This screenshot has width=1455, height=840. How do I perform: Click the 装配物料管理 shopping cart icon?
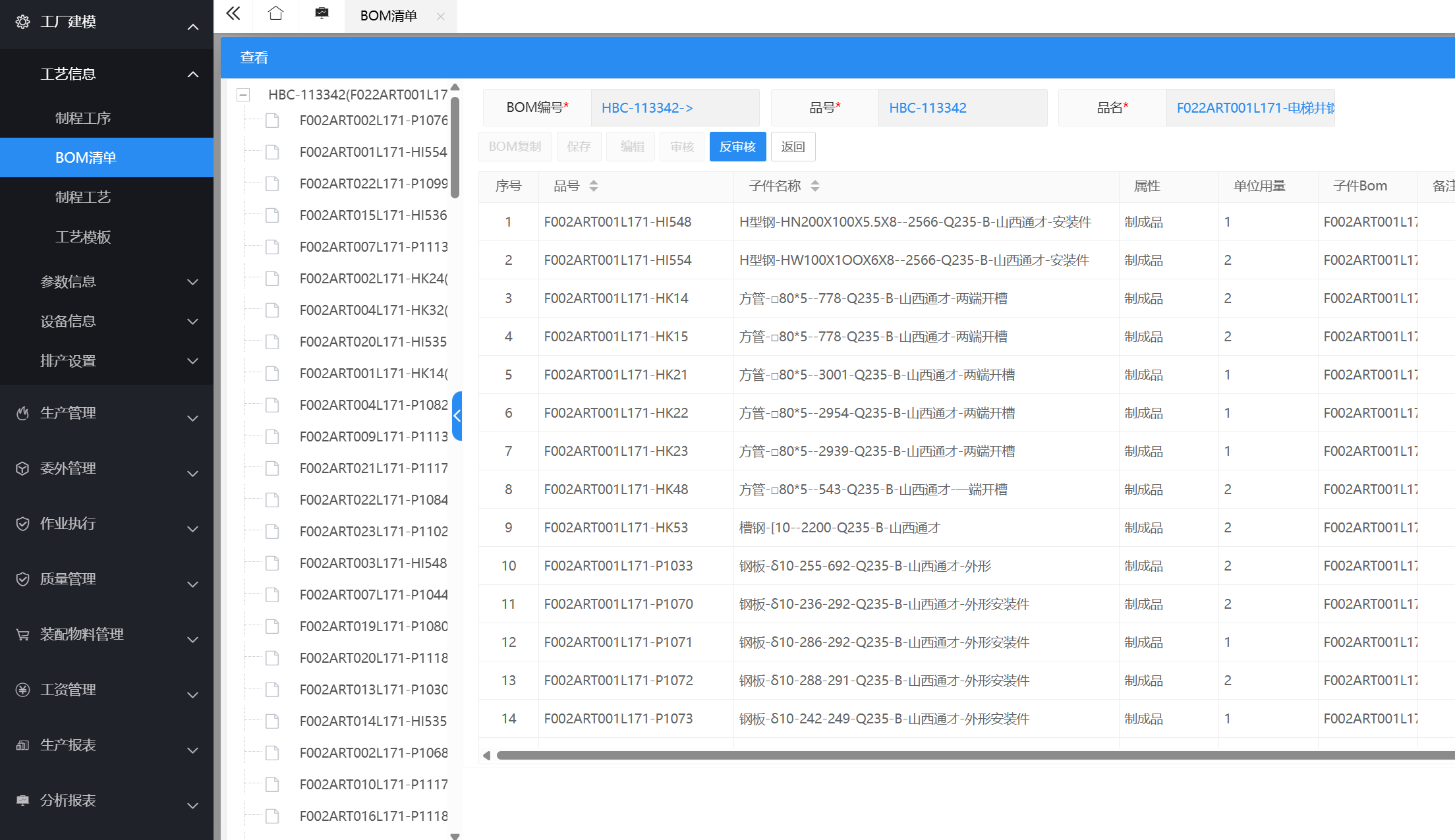(22, 634)
